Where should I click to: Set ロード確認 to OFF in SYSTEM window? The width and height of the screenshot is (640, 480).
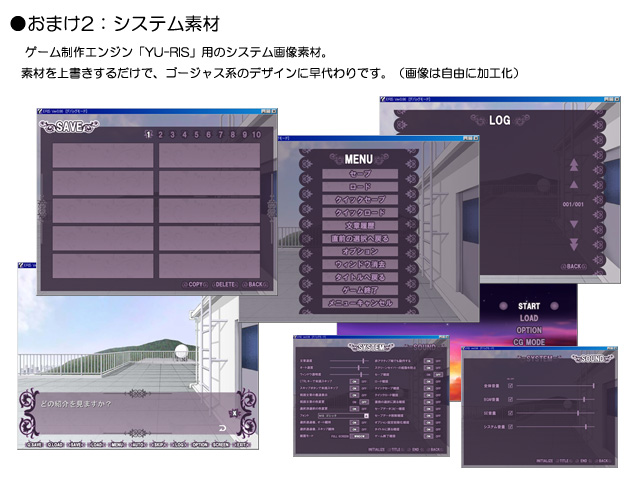coord(438,382)
